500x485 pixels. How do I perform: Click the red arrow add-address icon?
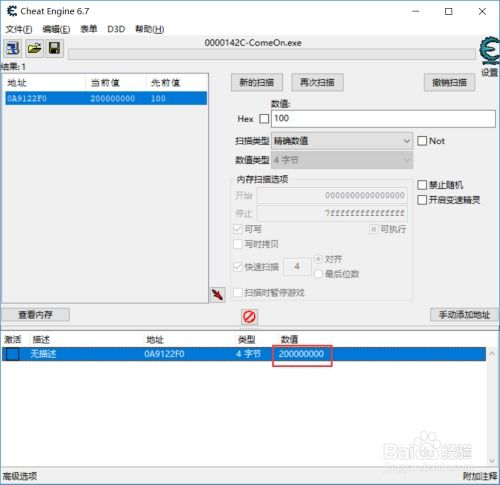click(218, 295)
